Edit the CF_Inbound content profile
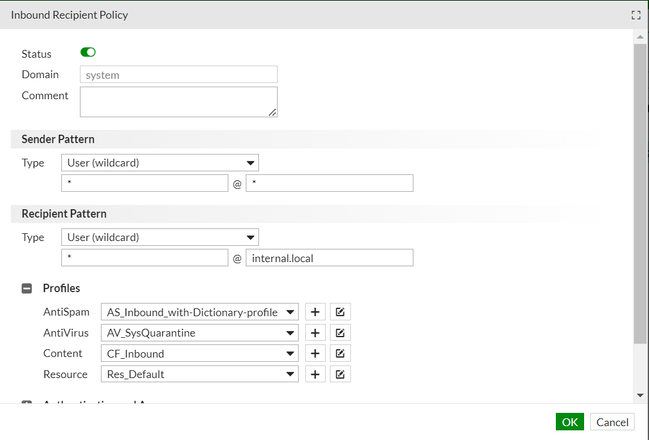649x440 pixels. 340,353
